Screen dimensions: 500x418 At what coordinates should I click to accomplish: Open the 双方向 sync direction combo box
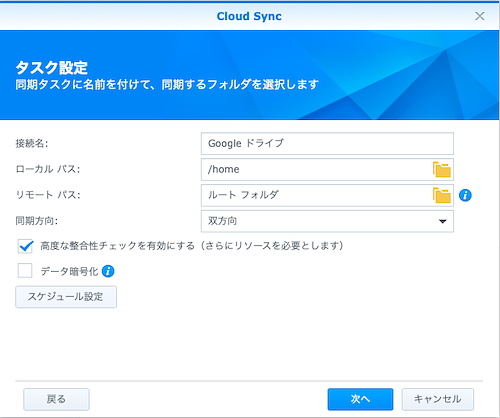pyautogui.click(x=327, y=221)
